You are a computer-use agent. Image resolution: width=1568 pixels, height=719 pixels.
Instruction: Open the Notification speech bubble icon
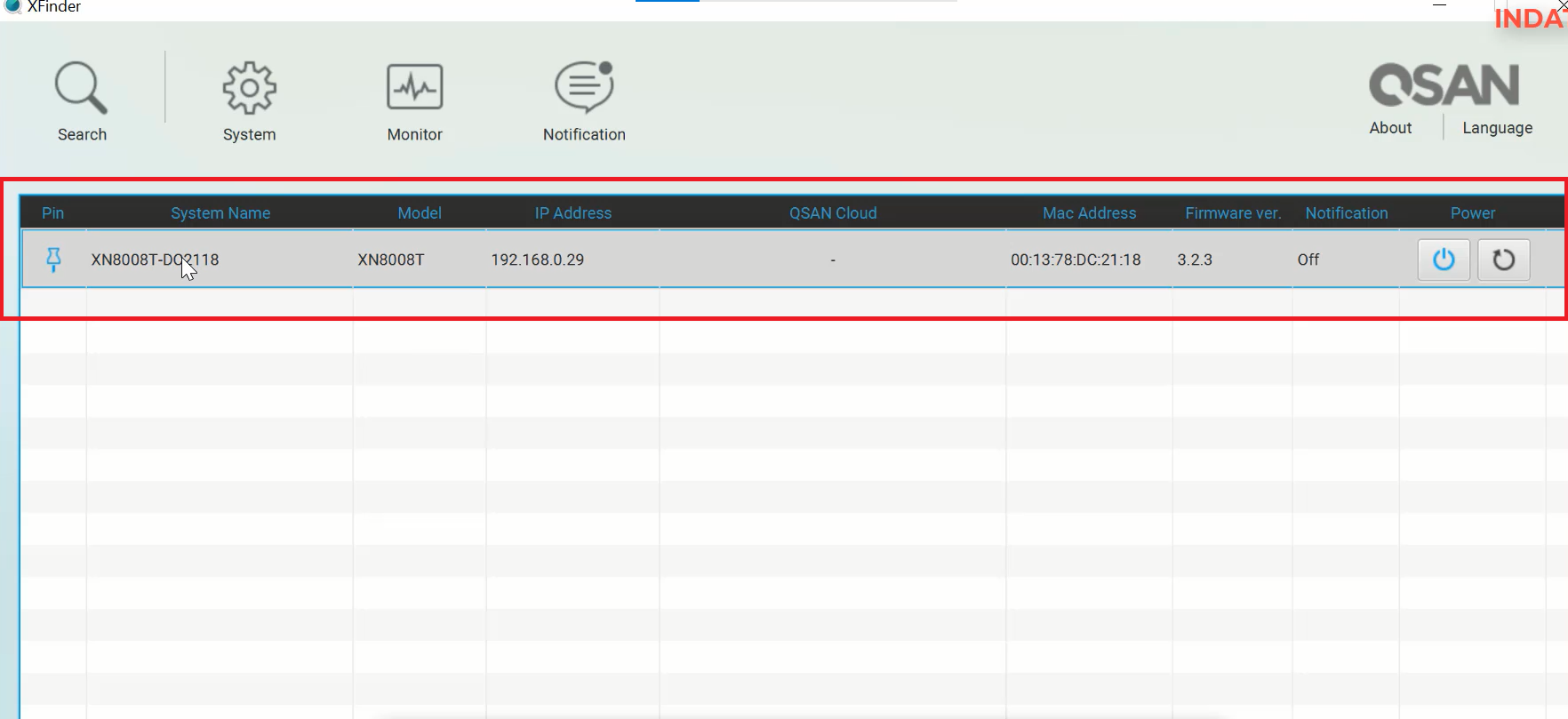tap(584, 86)
